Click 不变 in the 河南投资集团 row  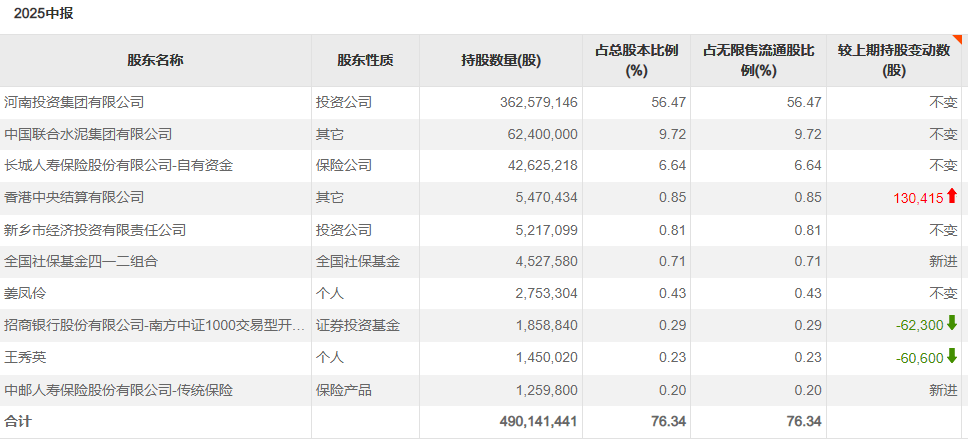click(x=943, y=102)
